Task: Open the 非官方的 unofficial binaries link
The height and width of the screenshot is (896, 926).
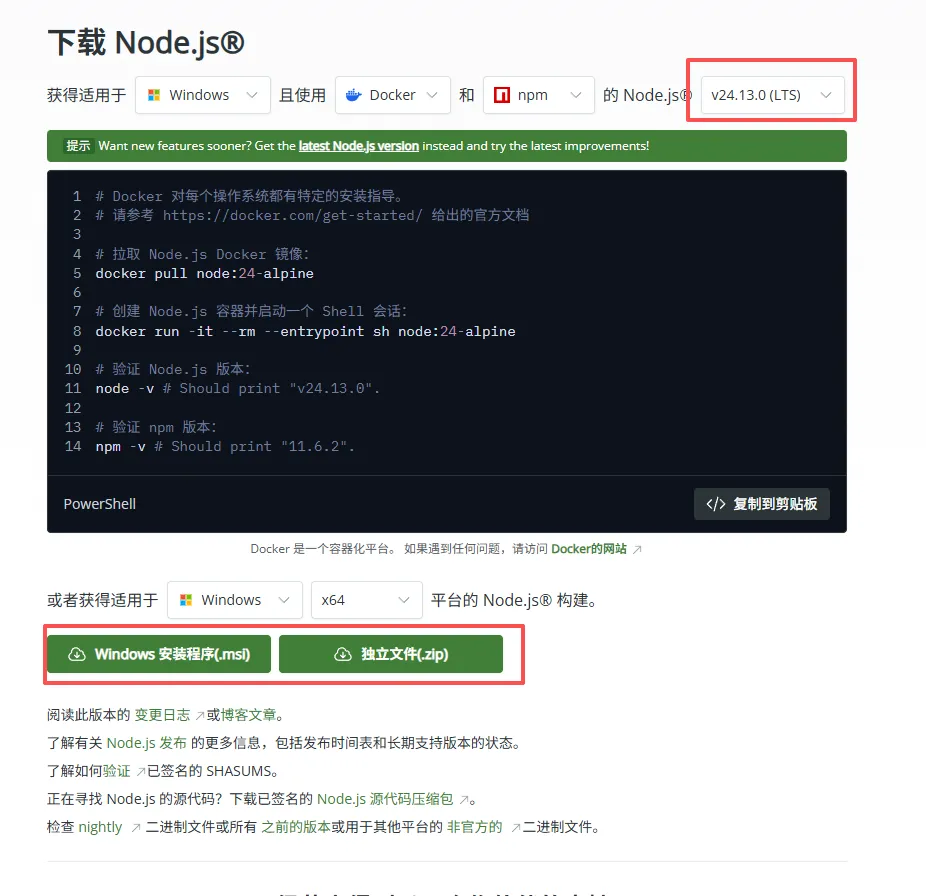Action: click(x=475, y=827)
